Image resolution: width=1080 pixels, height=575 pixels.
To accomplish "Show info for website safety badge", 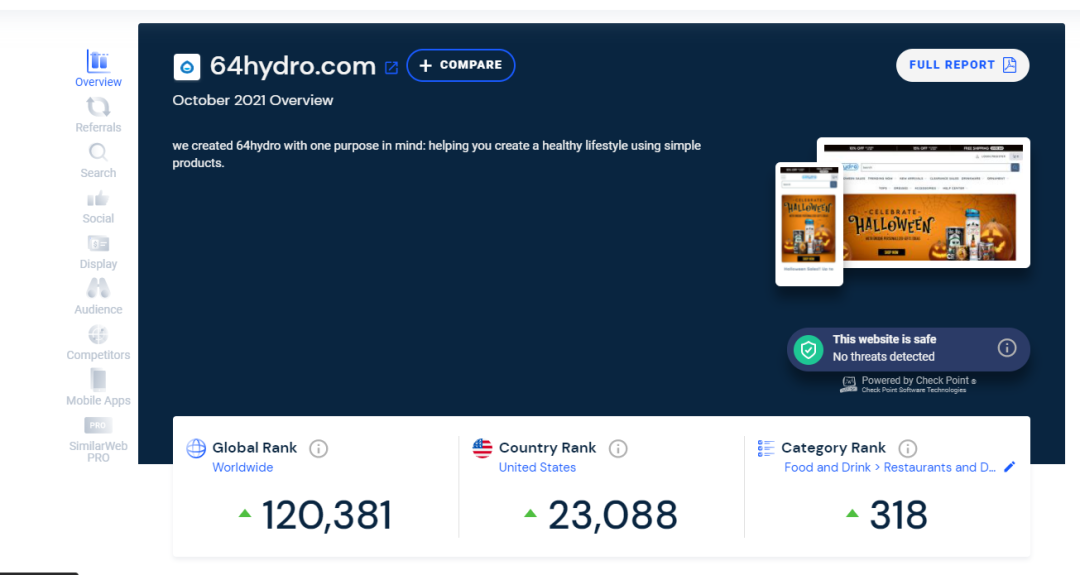I will coord(1006,348).
